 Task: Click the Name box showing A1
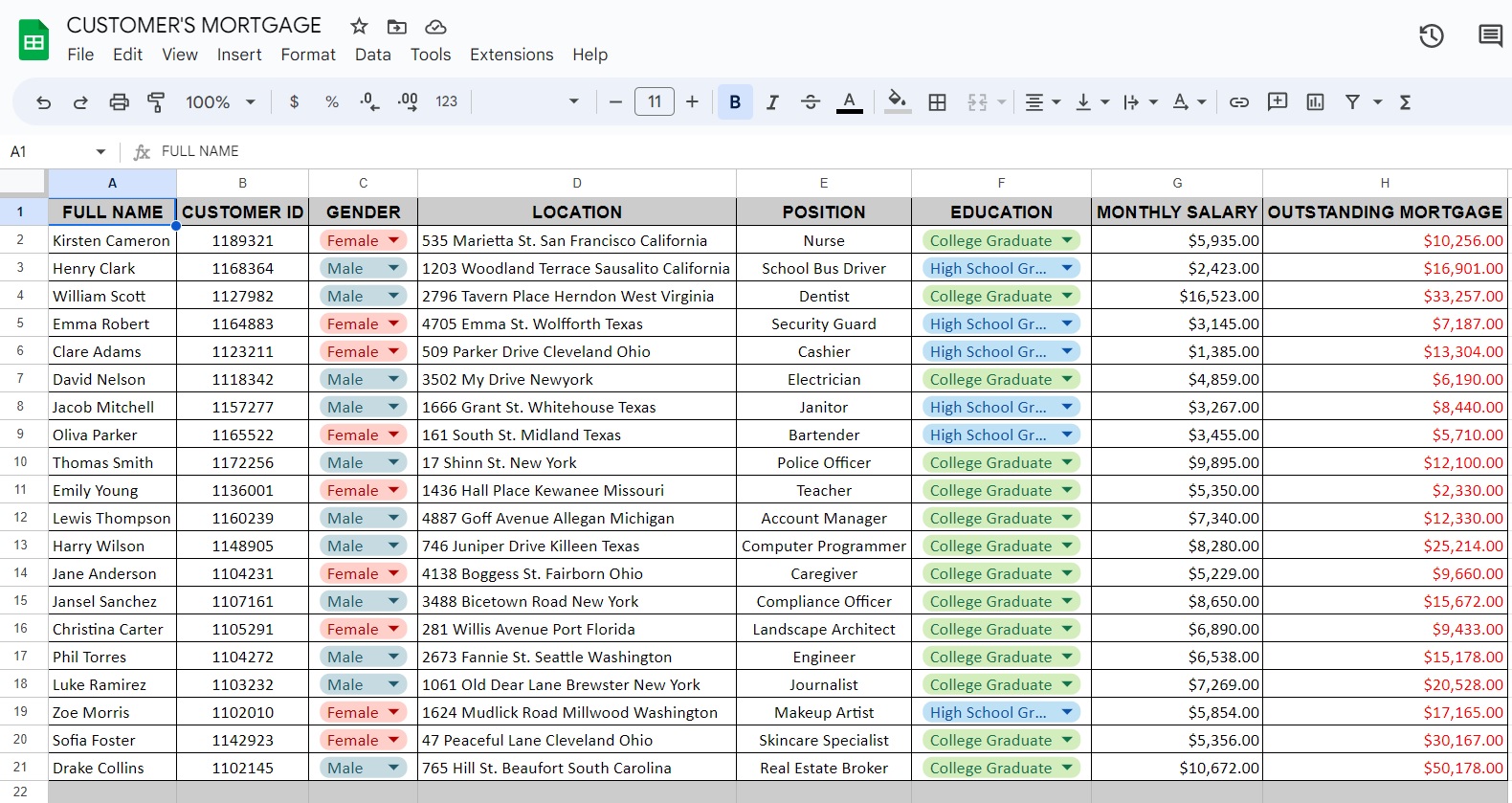click(57, 151)
